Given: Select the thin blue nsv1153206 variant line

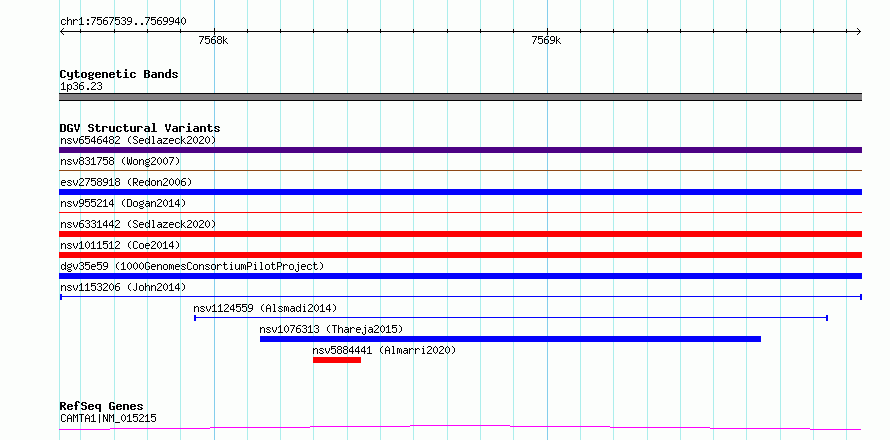Looking at the screenshot, I should click(460, 297).
